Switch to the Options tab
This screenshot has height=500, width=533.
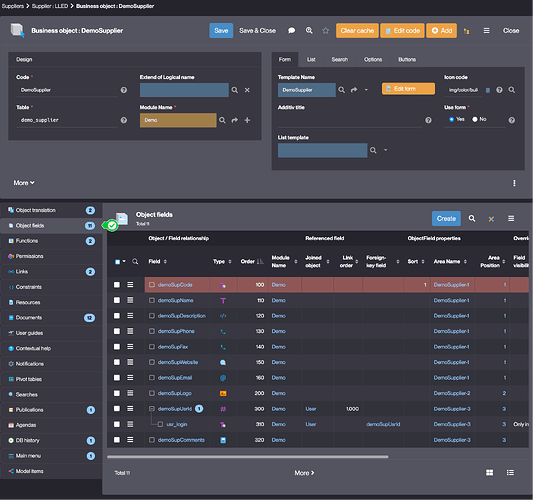[373, 59]
